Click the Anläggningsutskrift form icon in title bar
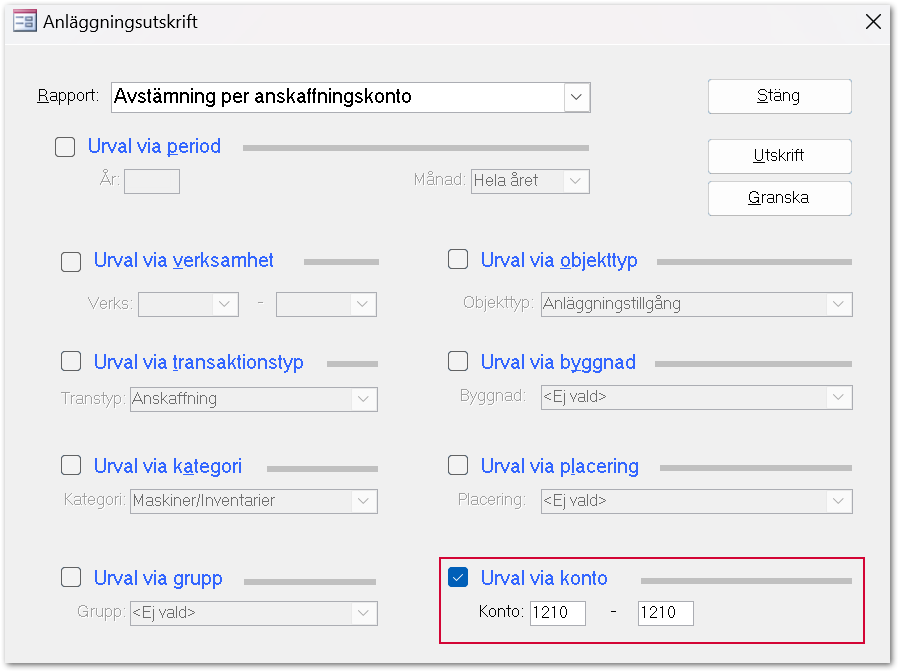 pos(24,21)
